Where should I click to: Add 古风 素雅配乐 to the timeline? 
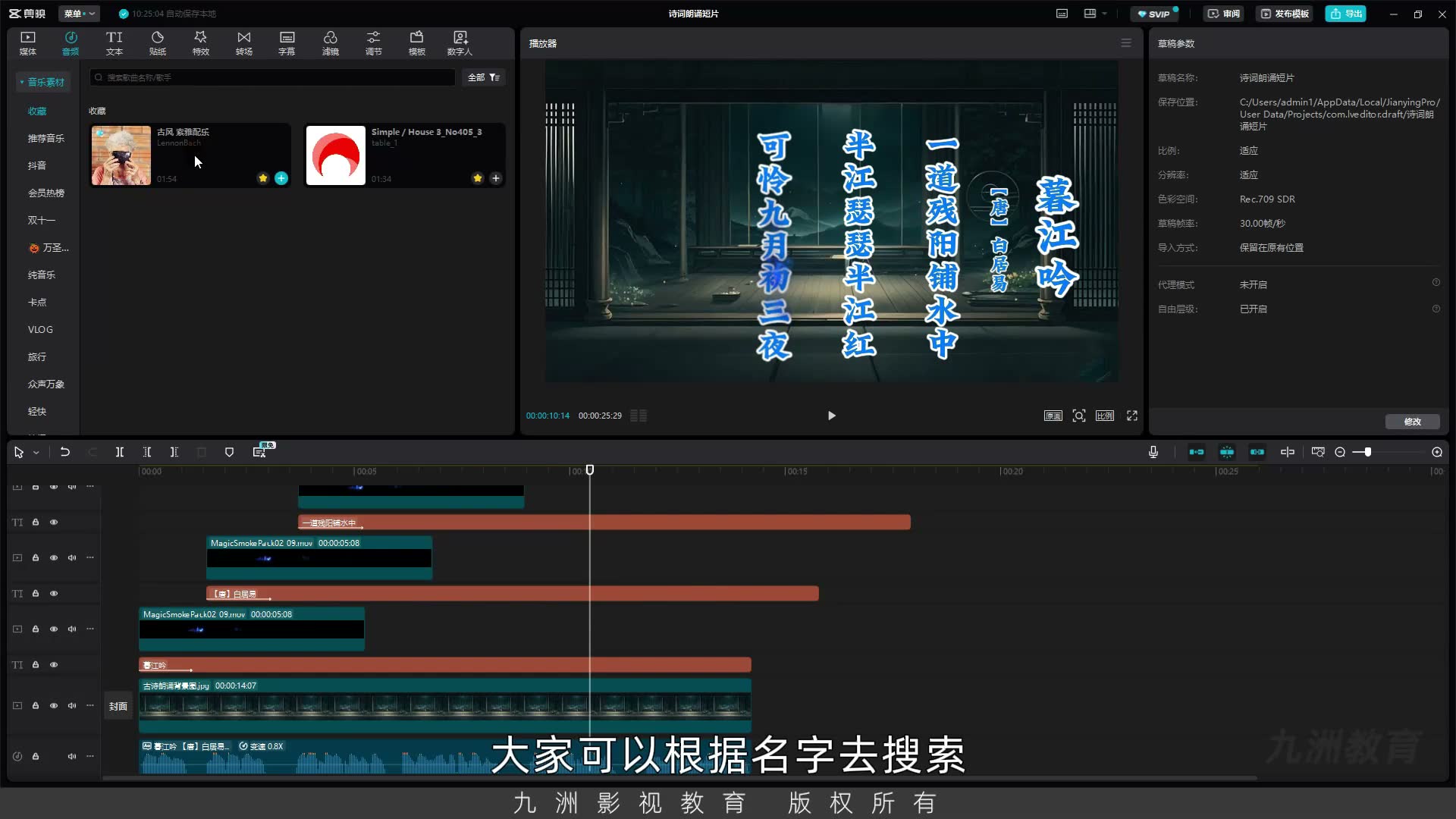(281, 178)
